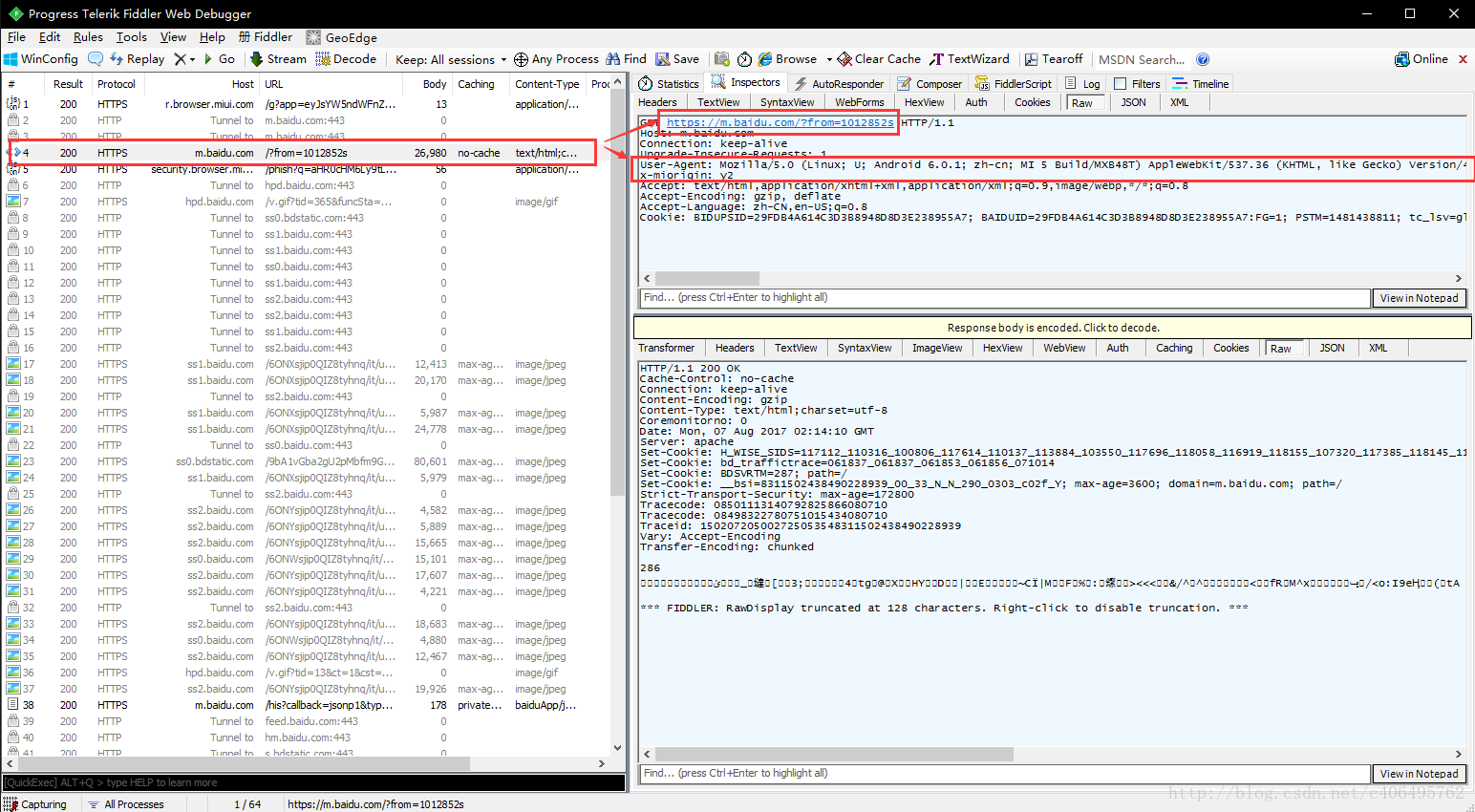Viewport: 1475px width, 812px height.
Task: Click the lower View in Notepad button
Action: click(x=1419, y=774)
